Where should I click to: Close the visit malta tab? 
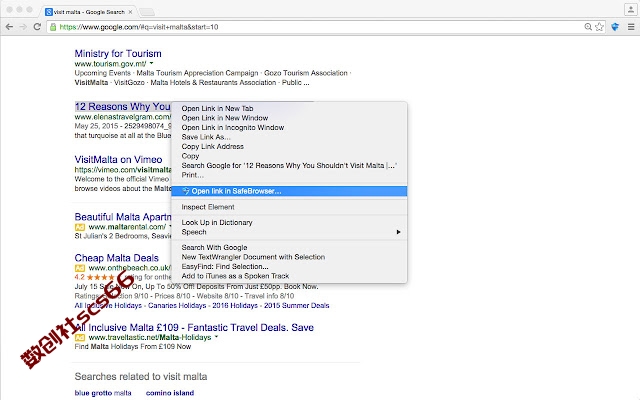coord(130,12)
